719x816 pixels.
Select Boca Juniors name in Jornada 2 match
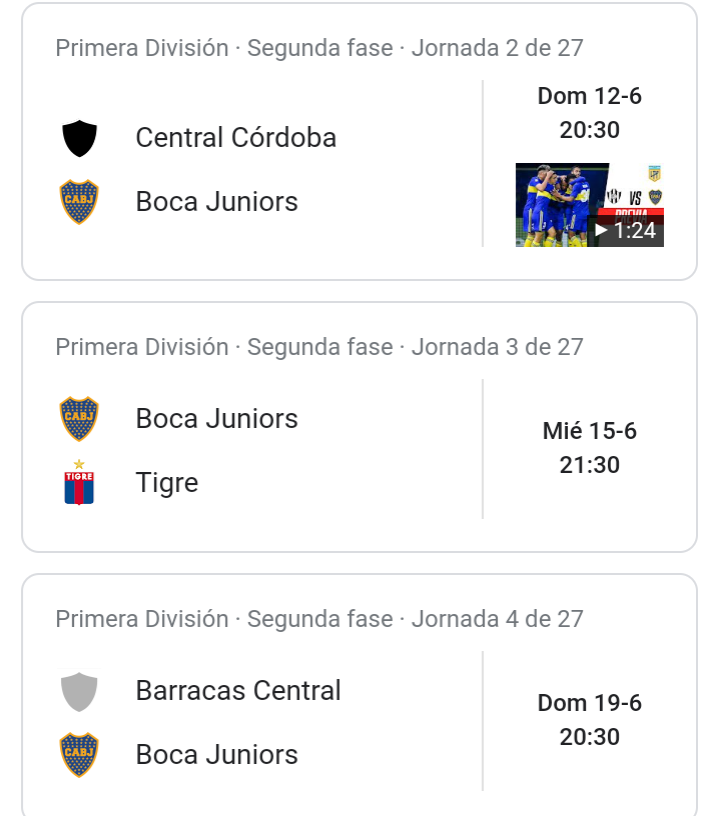coord(216,202)
